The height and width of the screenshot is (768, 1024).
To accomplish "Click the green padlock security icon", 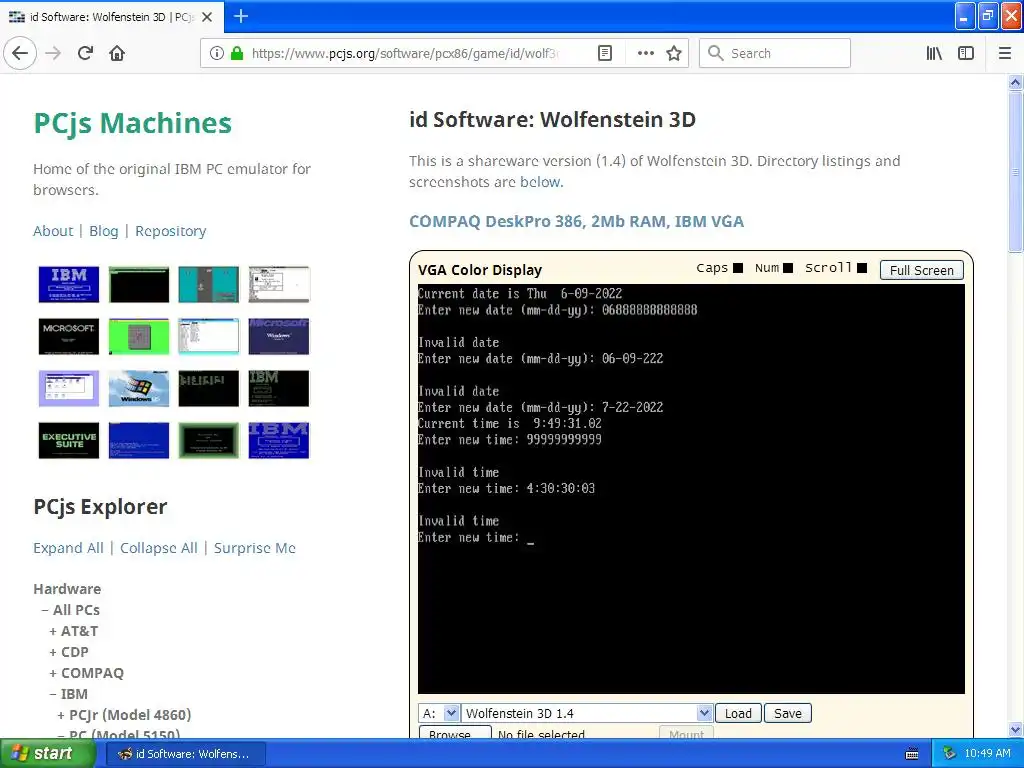I will click(x=237, y=53).
